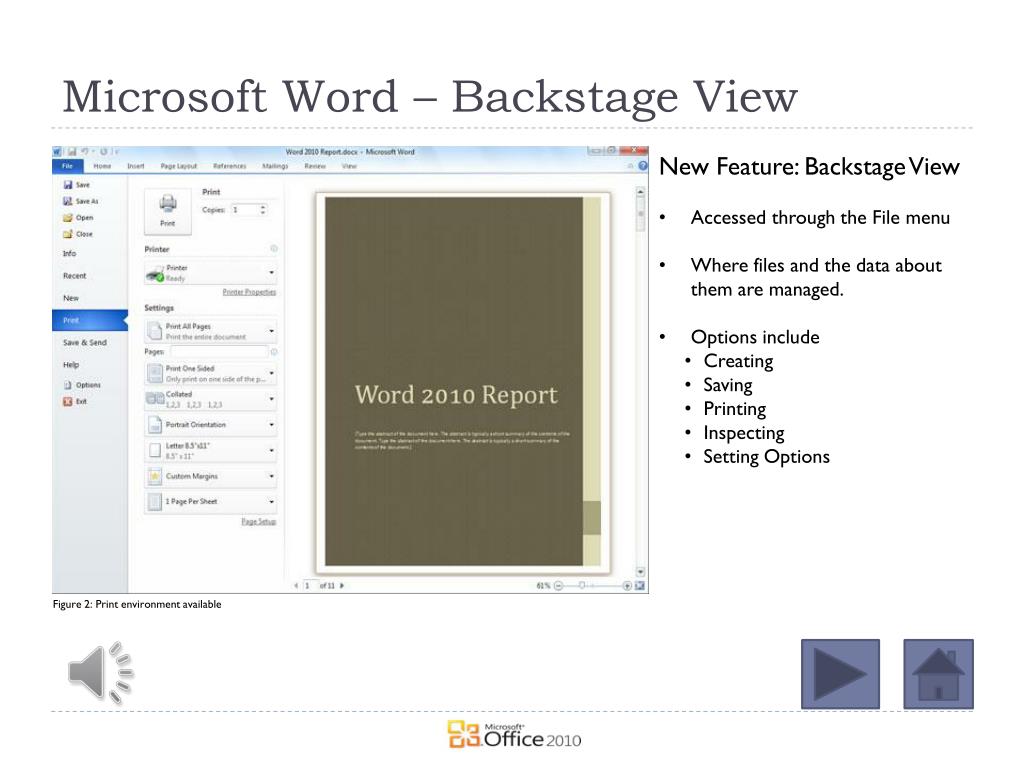This screenshot has width=1024, height=768.
Task: Click the Word 2010 Report preview page
Action: [x=462, y=382]
